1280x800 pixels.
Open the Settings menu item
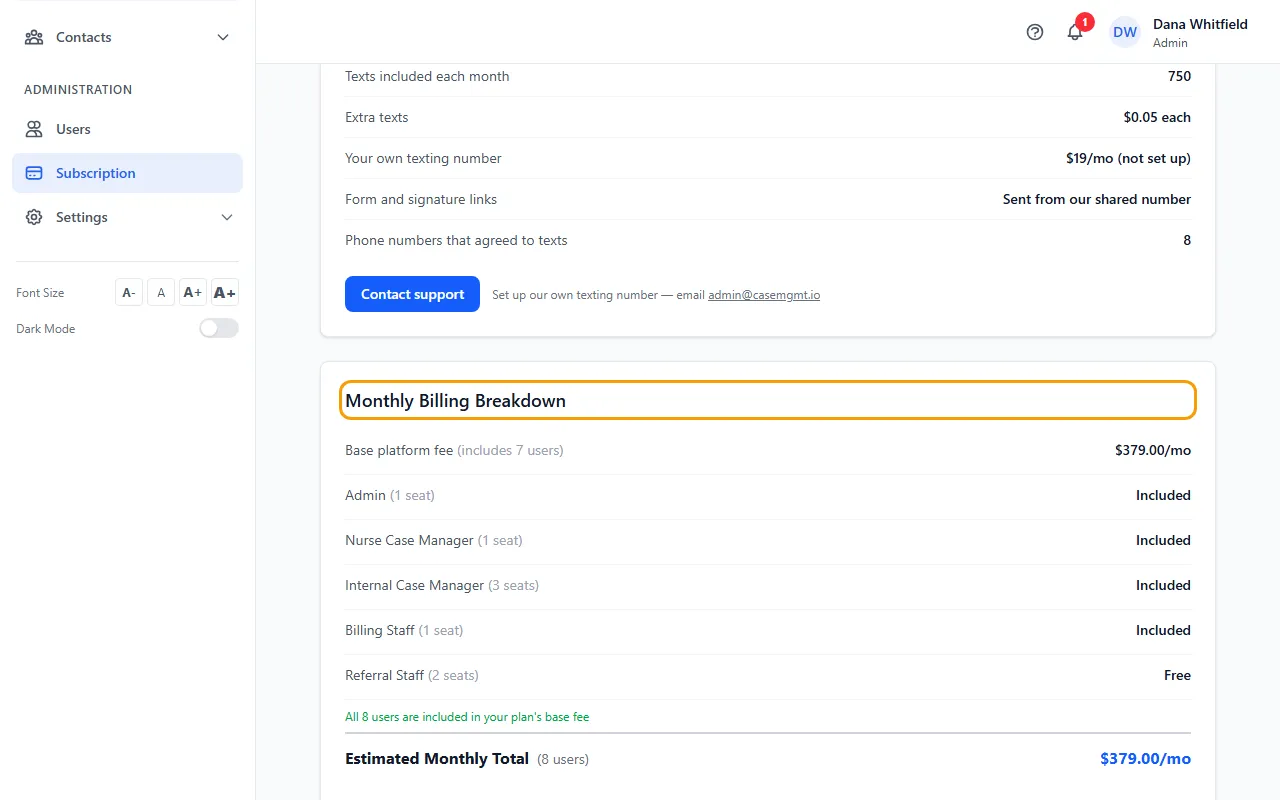click(x=127, y=217)
